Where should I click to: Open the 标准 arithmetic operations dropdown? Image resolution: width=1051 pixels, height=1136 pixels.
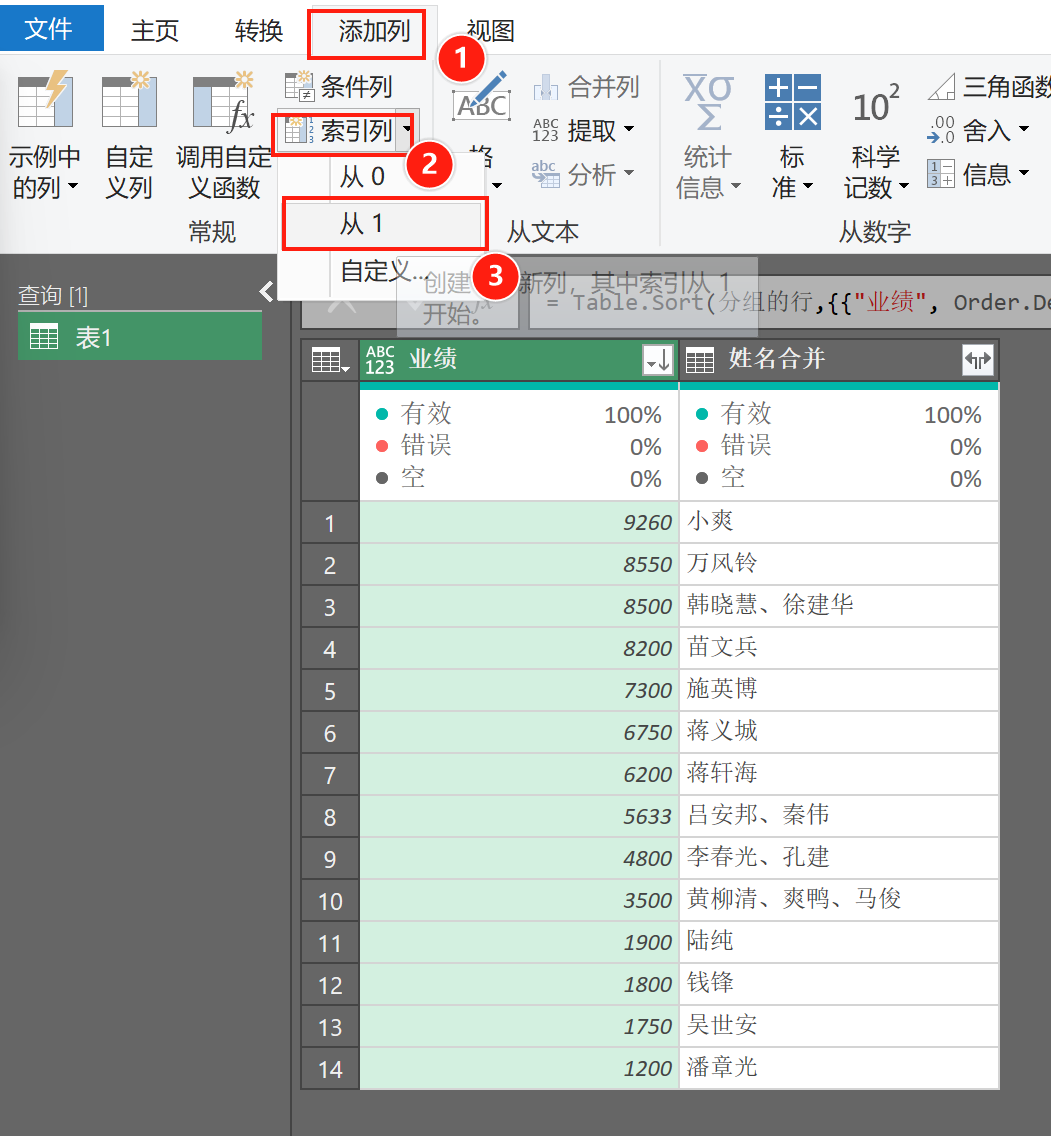coord(792,137)
